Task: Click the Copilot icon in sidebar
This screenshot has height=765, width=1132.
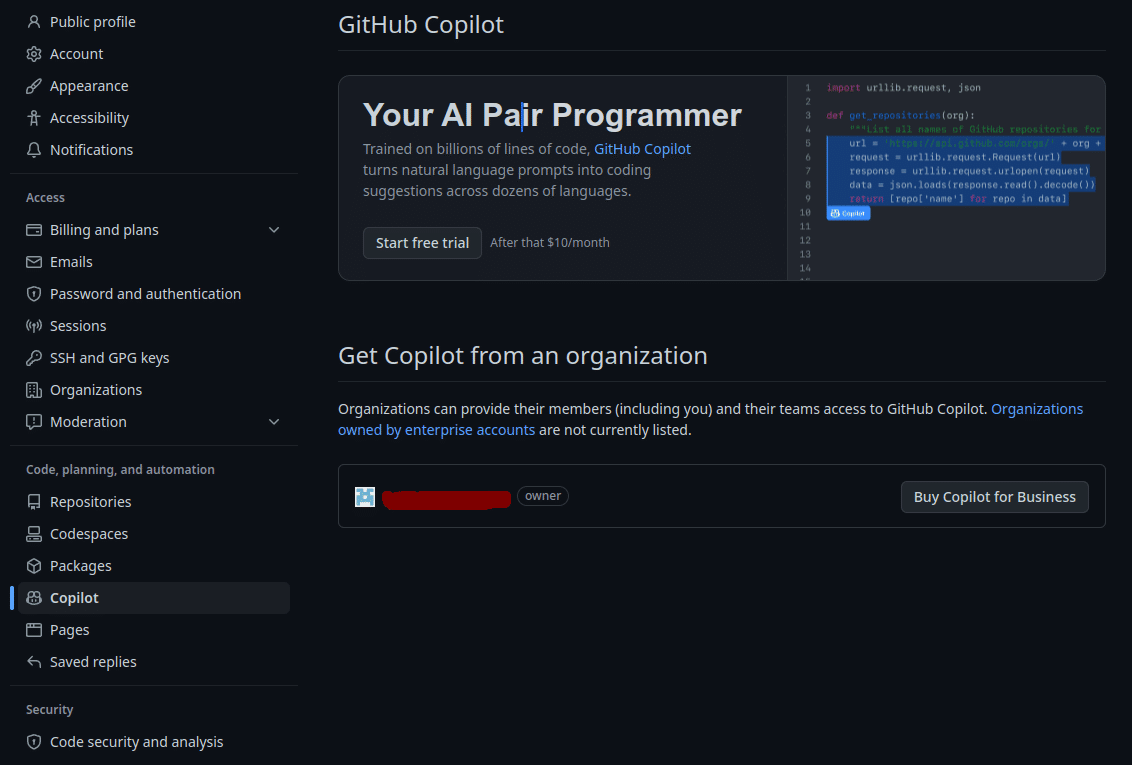Action: click(x=34, y=598)
